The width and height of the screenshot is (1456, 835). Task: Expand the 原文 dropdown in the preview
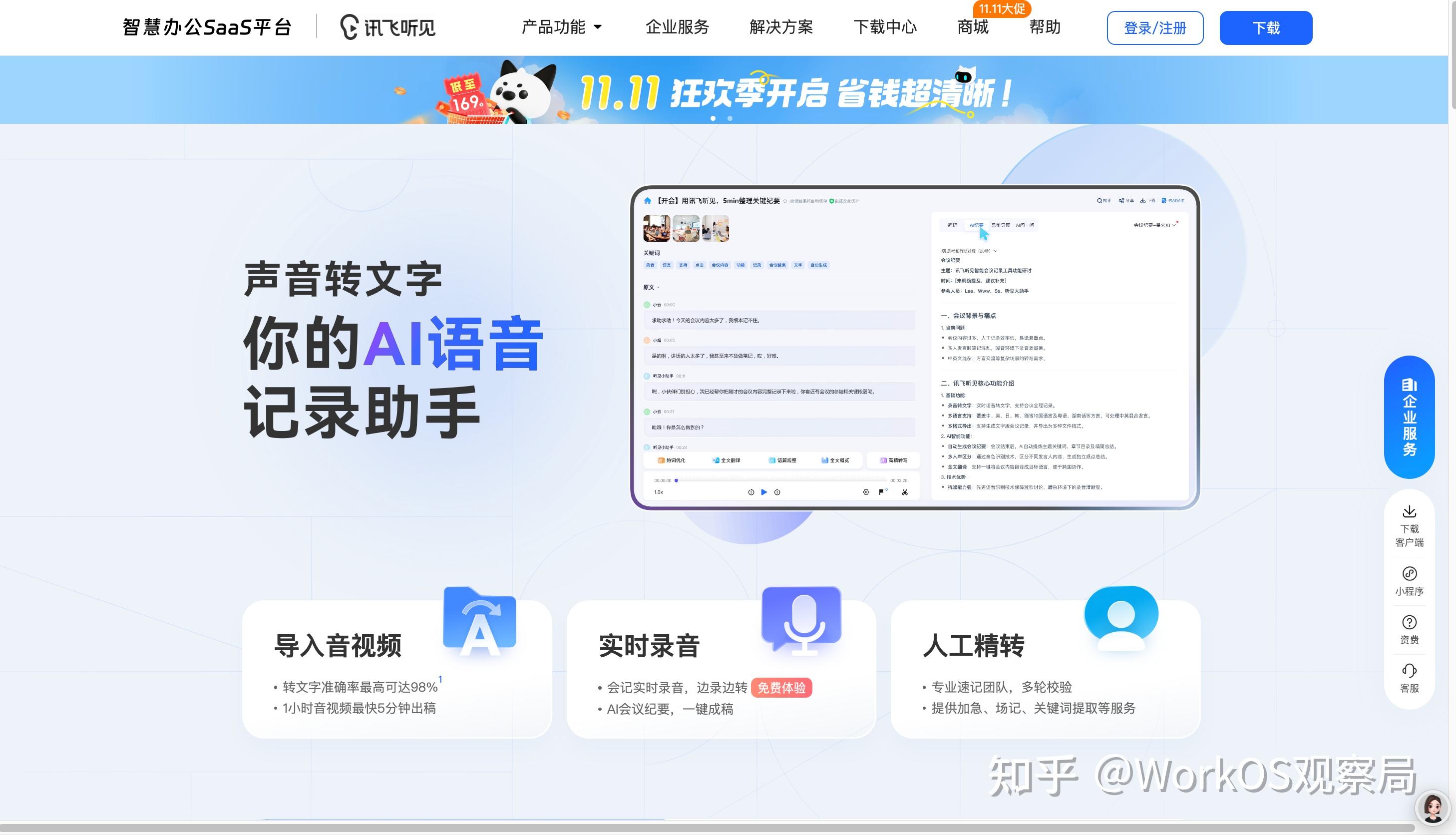point(651,287)
